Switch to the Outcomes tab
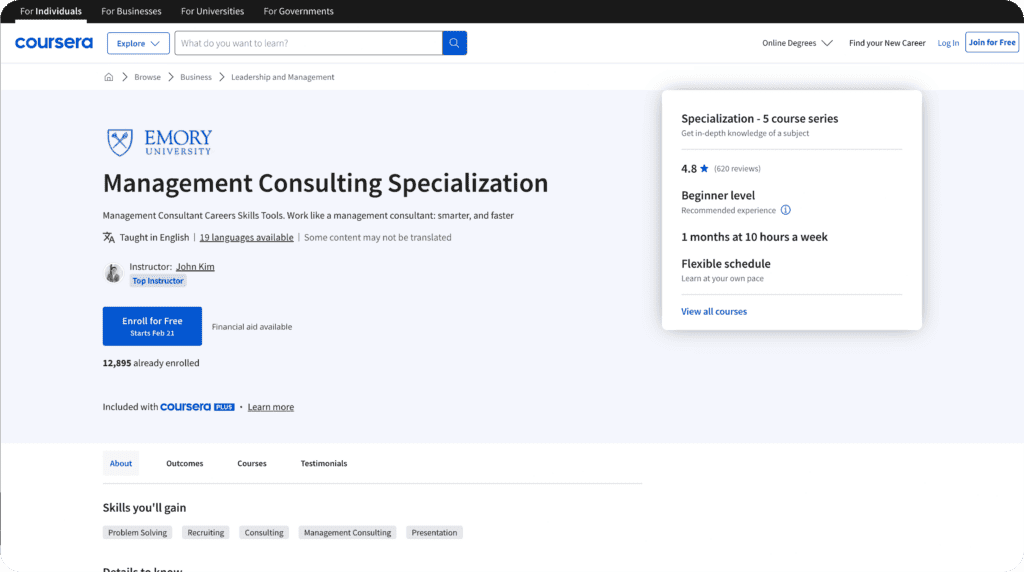1024x572 pixels. pyautogui.click(x=184, y=463)
